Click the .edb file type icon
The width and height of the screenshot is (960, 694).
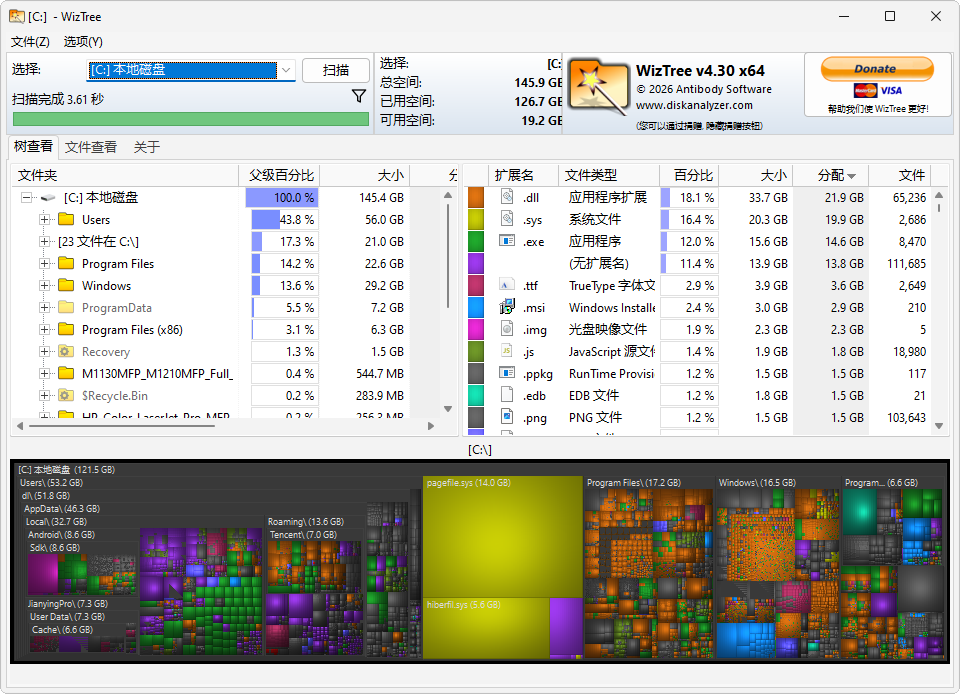point(507,395)
